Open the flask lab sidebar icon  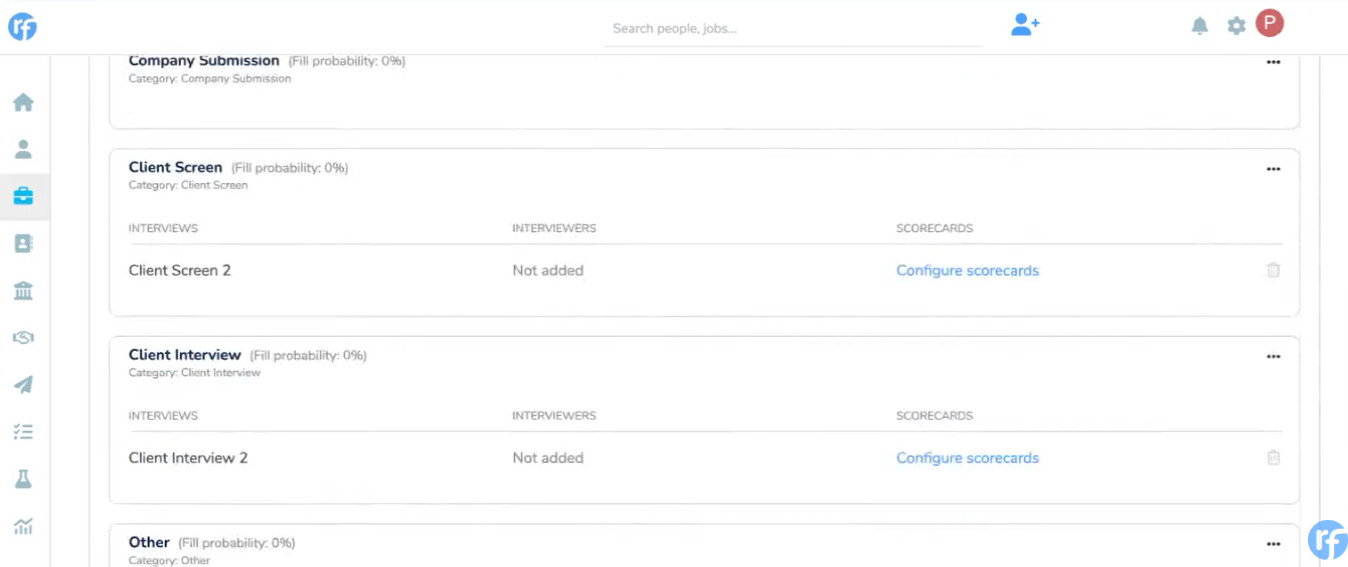tap(23, 479)
